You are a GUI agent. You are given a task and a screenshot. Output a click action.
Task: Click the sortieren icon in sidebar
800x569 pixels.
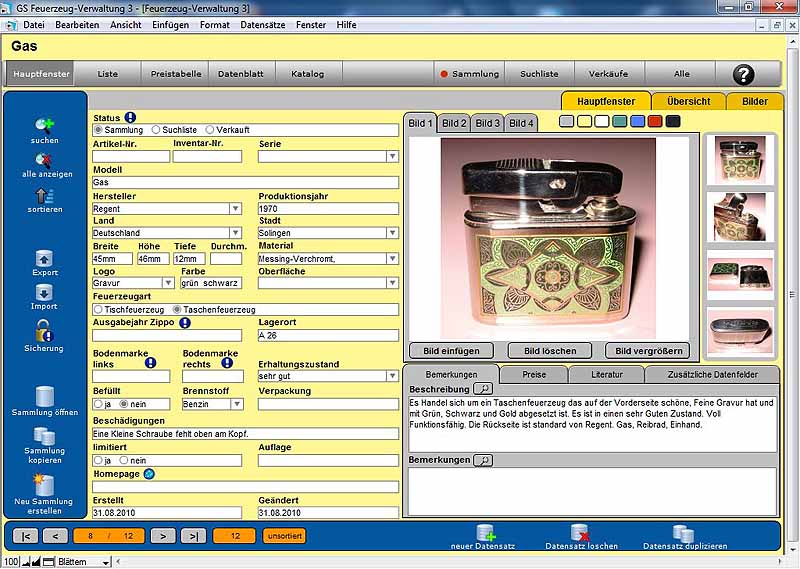pos(44,195)
